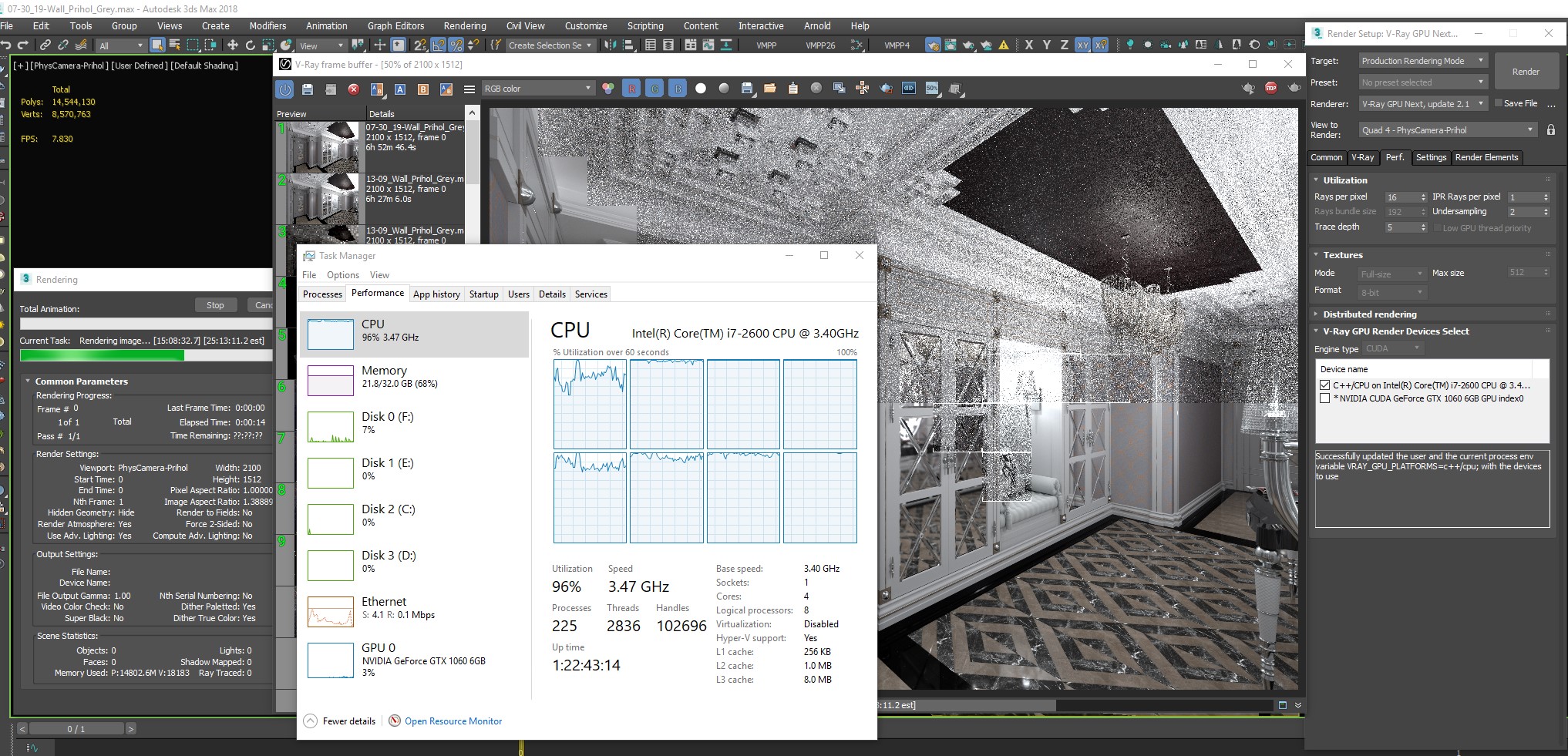Activate the Select and Link tool
Viewport: 1568px width, 756px height.
45,45
